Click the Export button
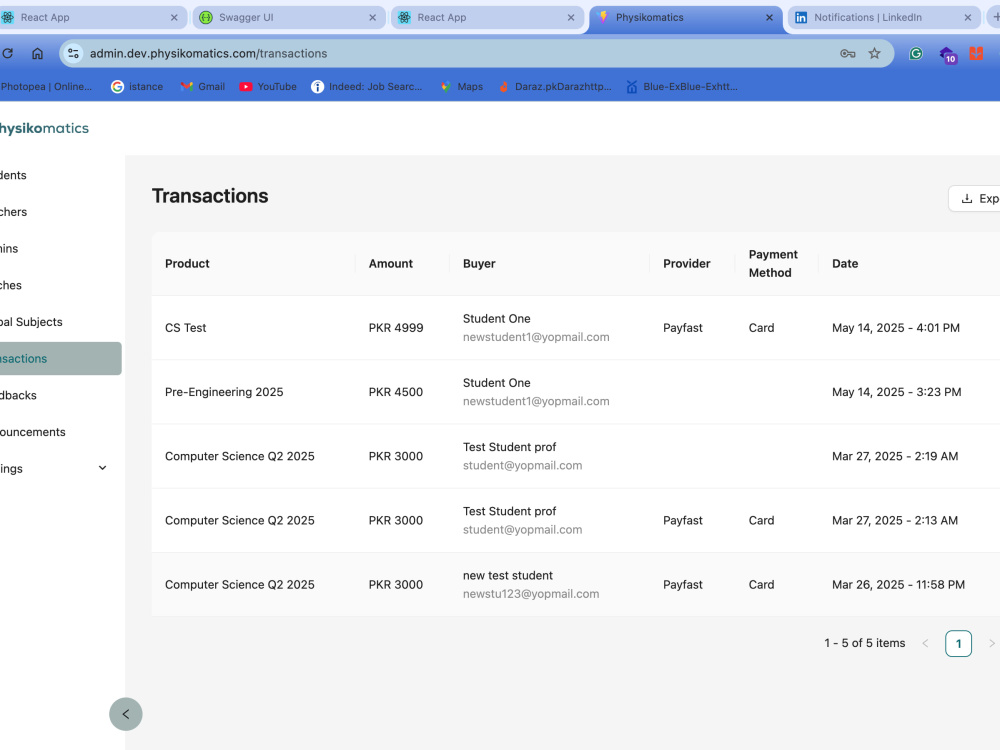1000x750 pixels. (x=976, y=198)
